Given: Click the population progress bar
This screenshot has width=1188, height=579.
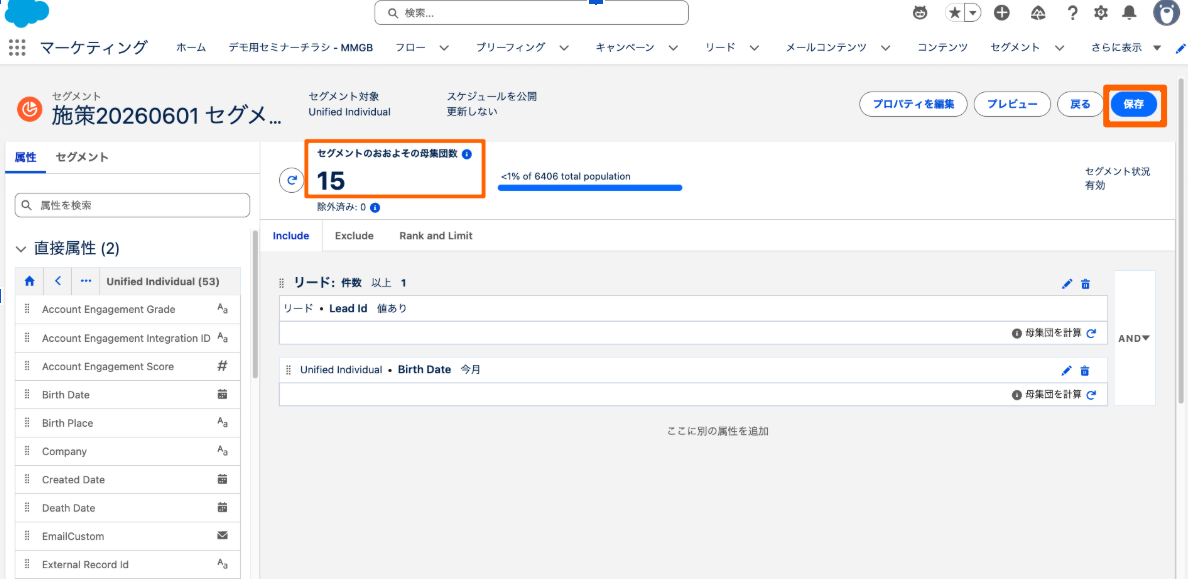Looking at the screenshot, I should (x=590, y=187).
